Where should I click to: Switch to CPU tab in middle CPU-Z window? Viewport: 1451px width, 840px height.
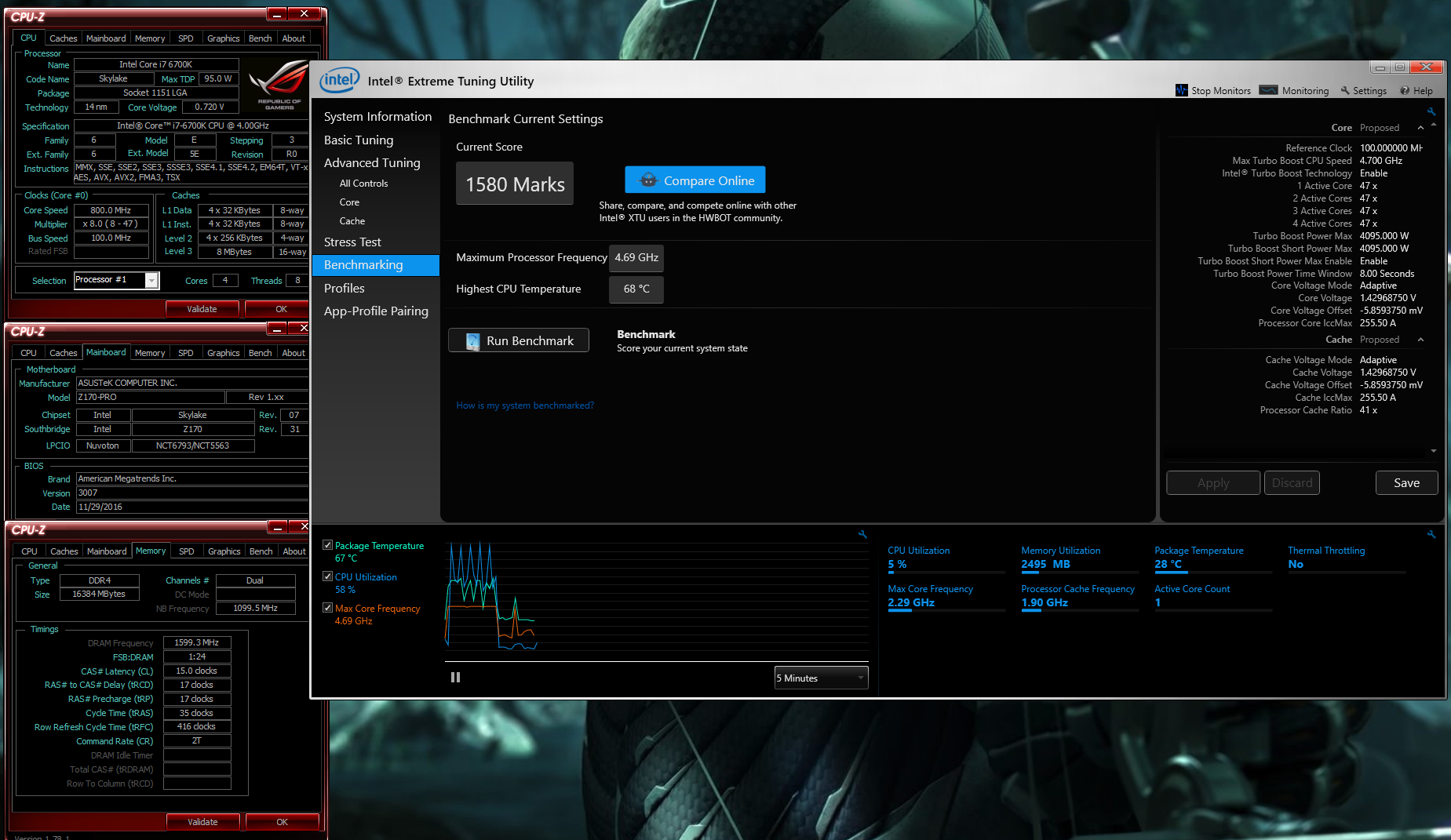[29, 353]
